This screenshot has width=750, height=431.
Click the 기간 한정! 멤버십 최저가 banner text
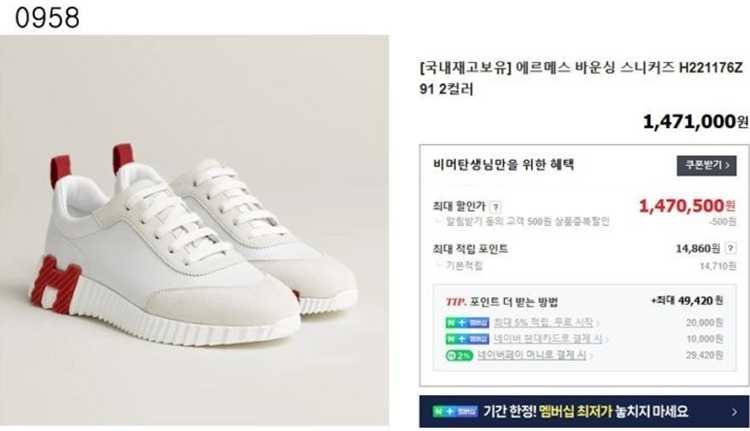pyautogui.click(x=585, y=411)
